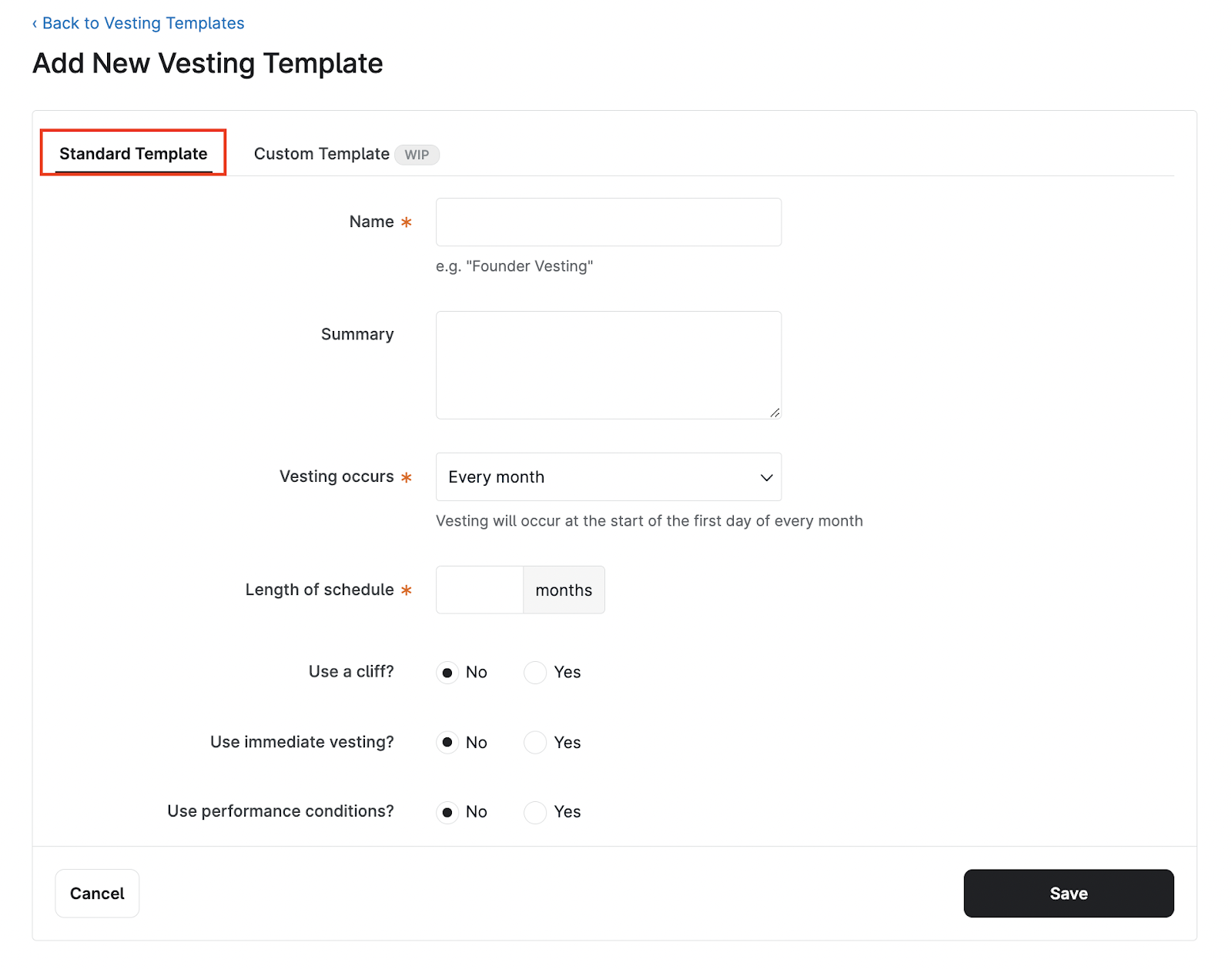
Task: Open the Vesting occurs dropdown
Action: pyautogui.click(x=608, y=476)
